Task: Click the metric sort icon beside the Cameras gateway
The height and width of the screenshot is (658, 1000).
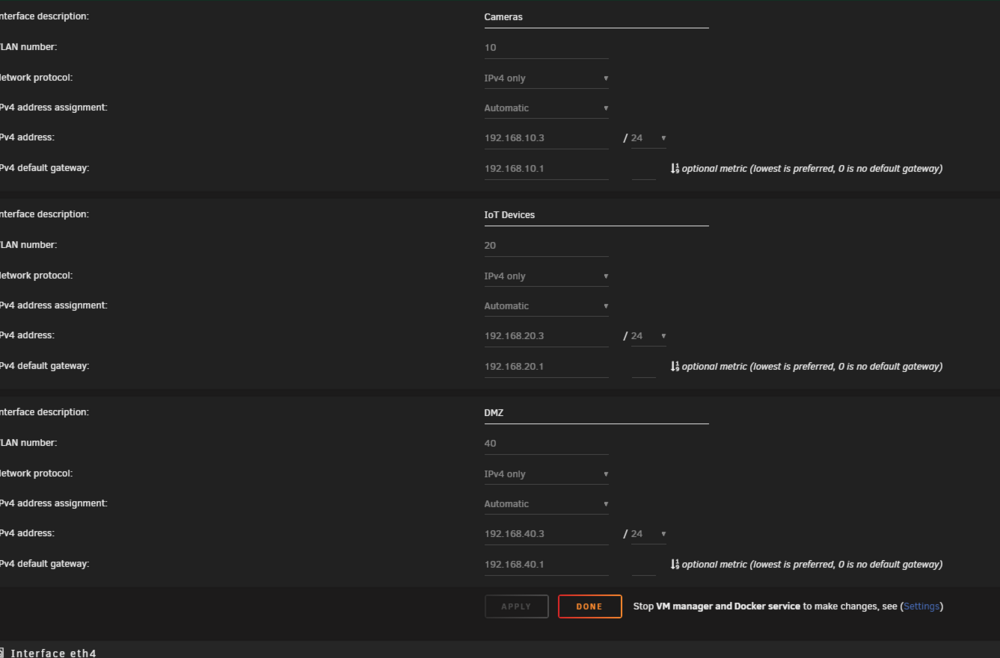Action: [x=675, y=168]
